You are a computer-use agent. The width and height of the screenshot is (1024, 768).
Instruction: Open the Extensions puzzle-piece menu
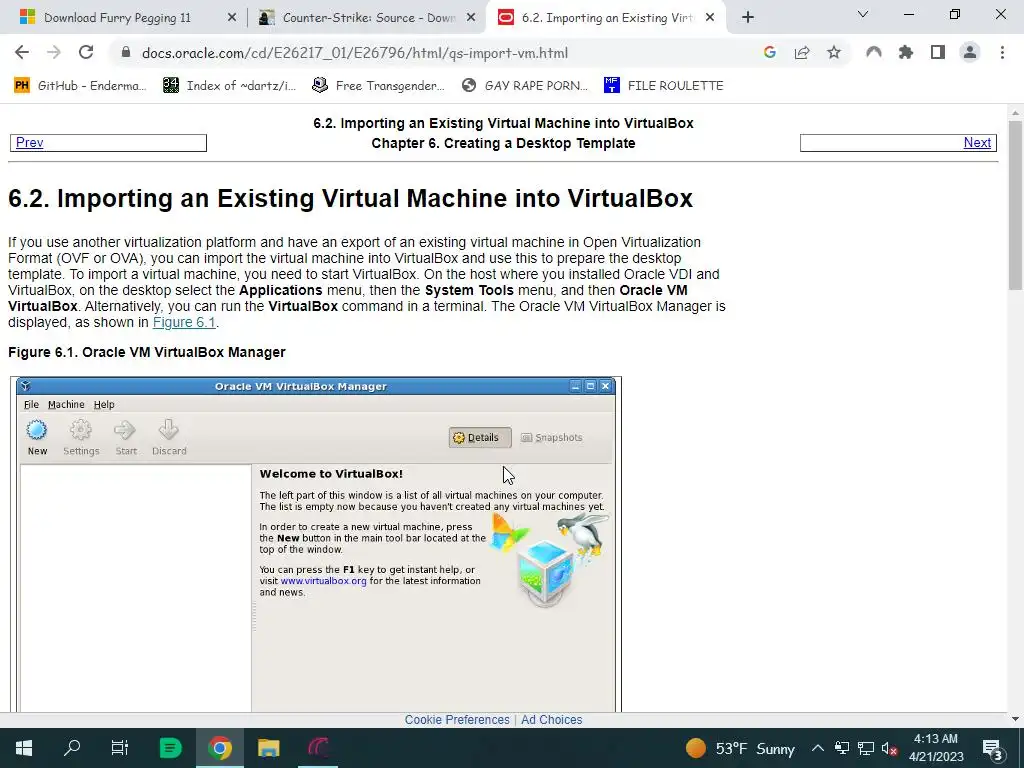tap(906, 53)
